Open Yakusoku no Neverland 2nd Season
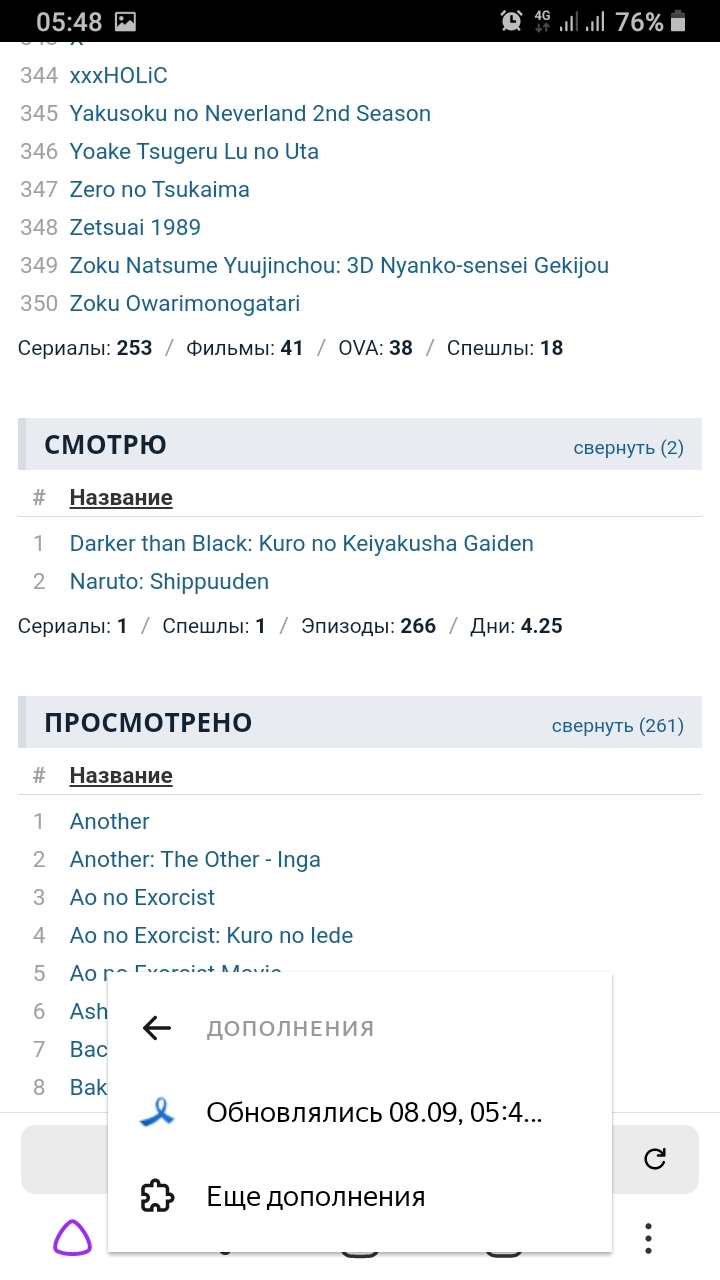The height and width of the screenshot is (1280, 720). point(250,114)
